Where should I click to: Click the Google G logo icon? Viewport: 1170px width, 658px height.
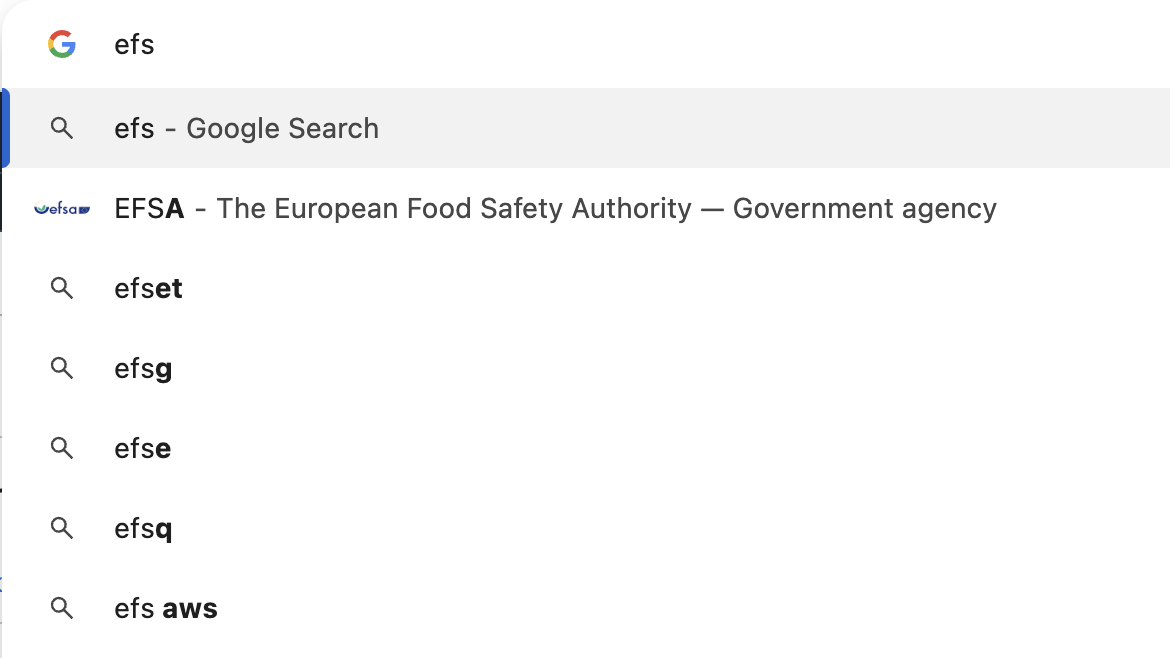coord(62,44)
